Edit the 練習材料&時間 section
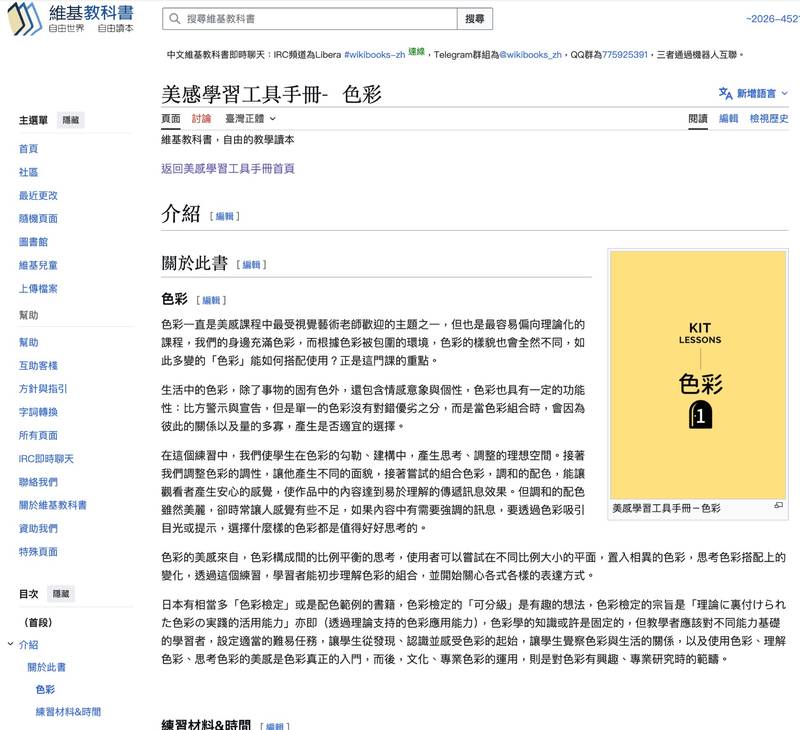Screen dimensions: 800x730 [x=274, y=726]
